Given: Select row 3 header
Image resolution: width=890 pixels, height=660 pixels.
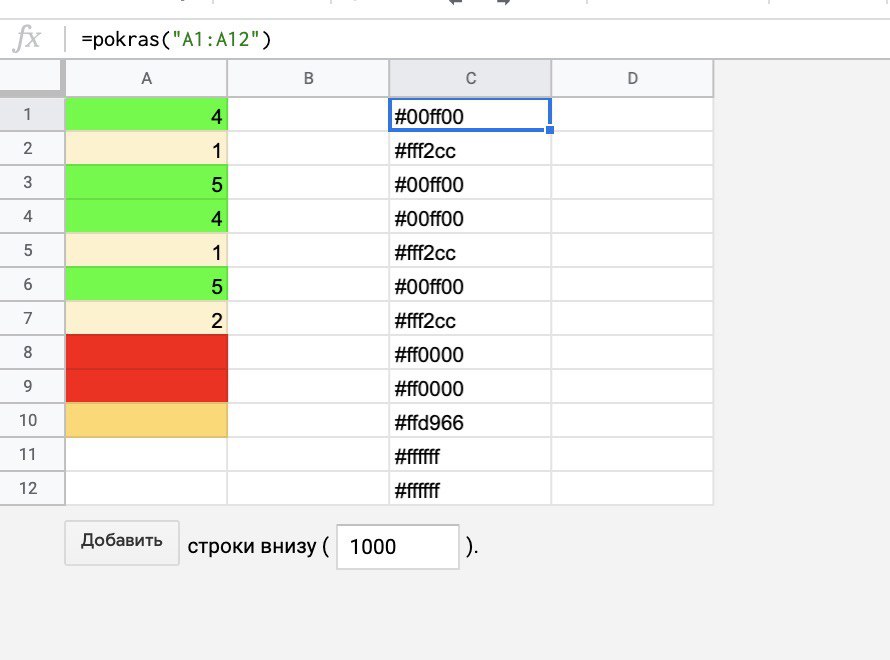Looking at the screenshot, I should point(32,183).
